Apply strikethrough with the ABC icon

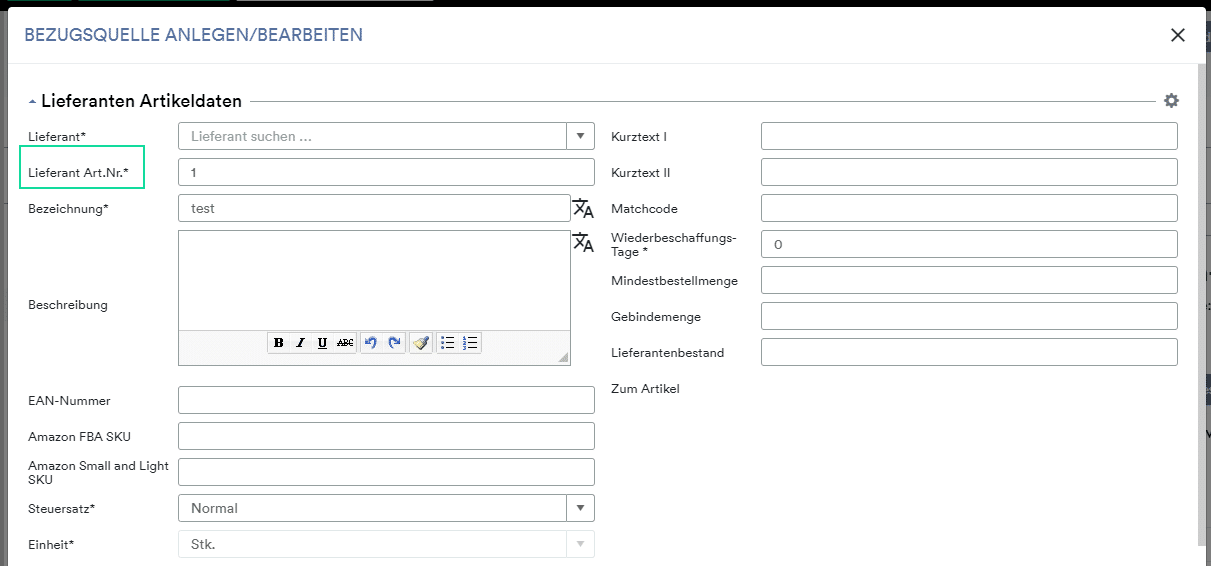pos(345,343)
